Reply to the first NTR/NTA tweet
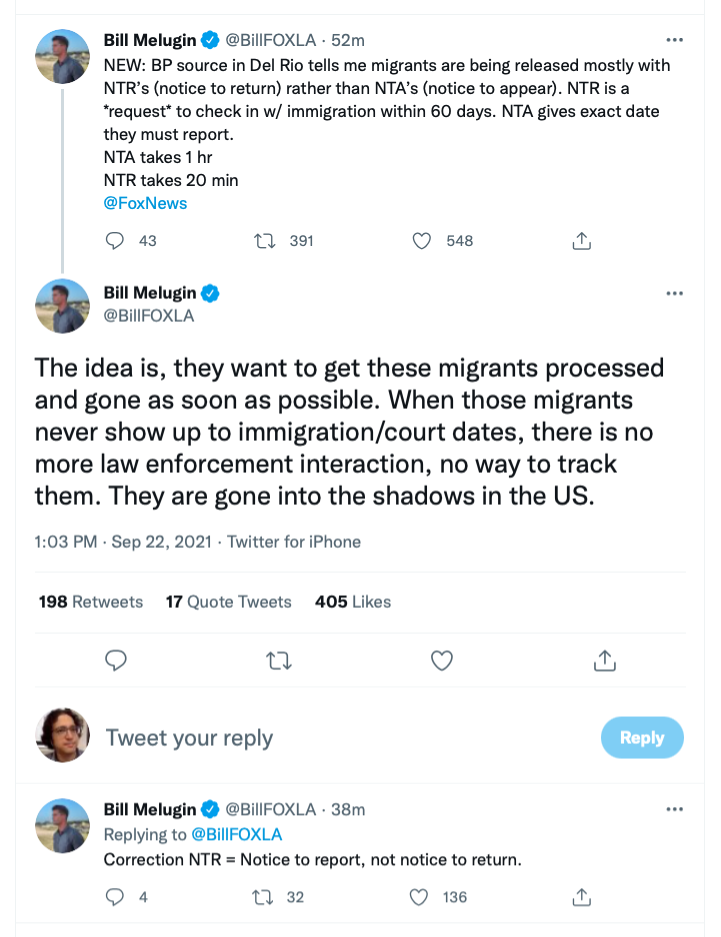Screen dimensions: 721x937 click(x=116, y=241)
